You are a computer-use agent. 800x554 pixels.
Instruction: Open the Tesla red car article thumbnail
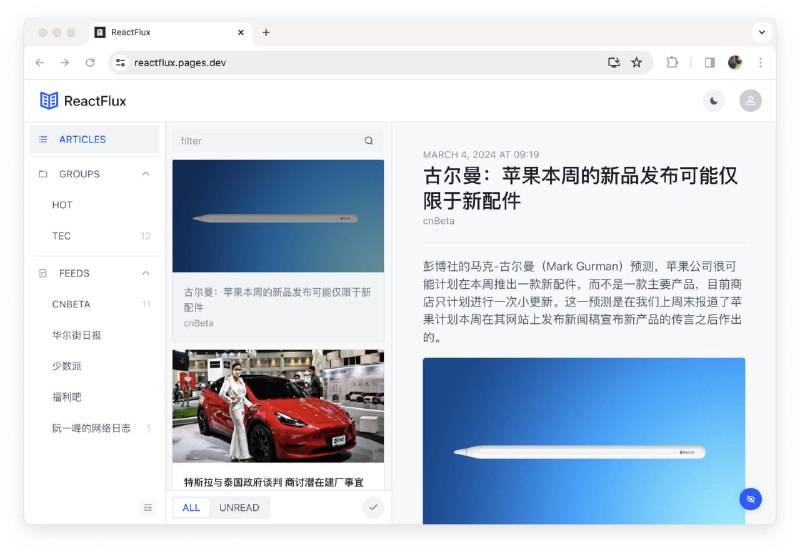click(x=277, y=405)
